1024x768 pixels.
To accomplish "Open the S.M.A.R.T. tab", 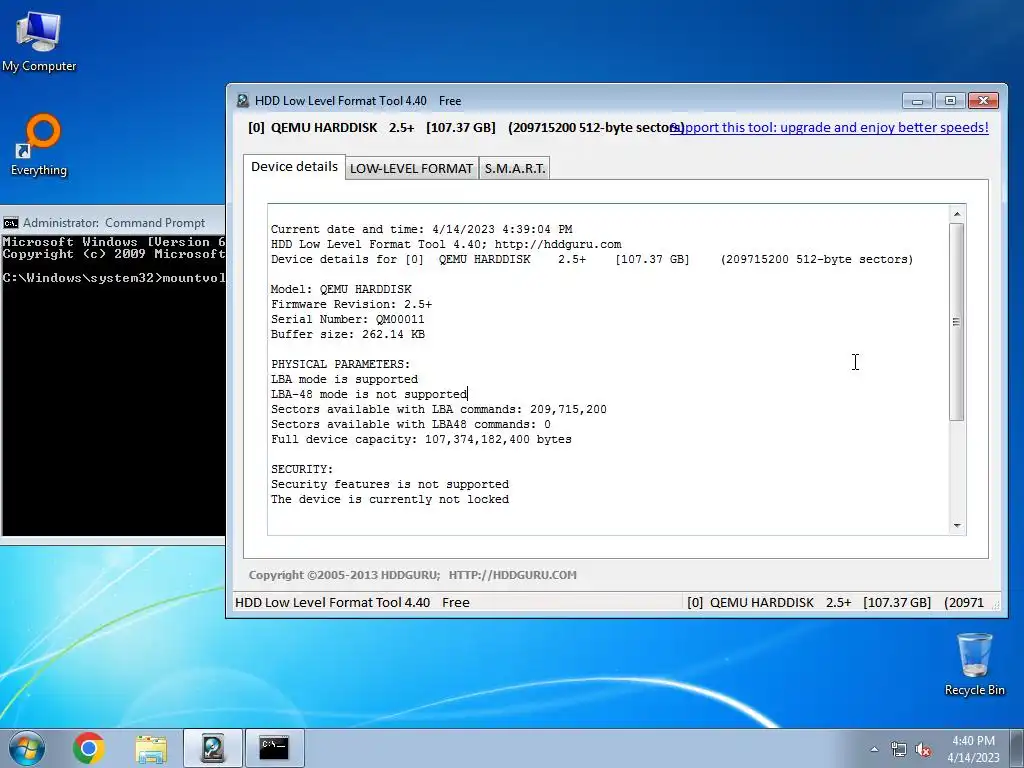I will click(x=515, y=168).
